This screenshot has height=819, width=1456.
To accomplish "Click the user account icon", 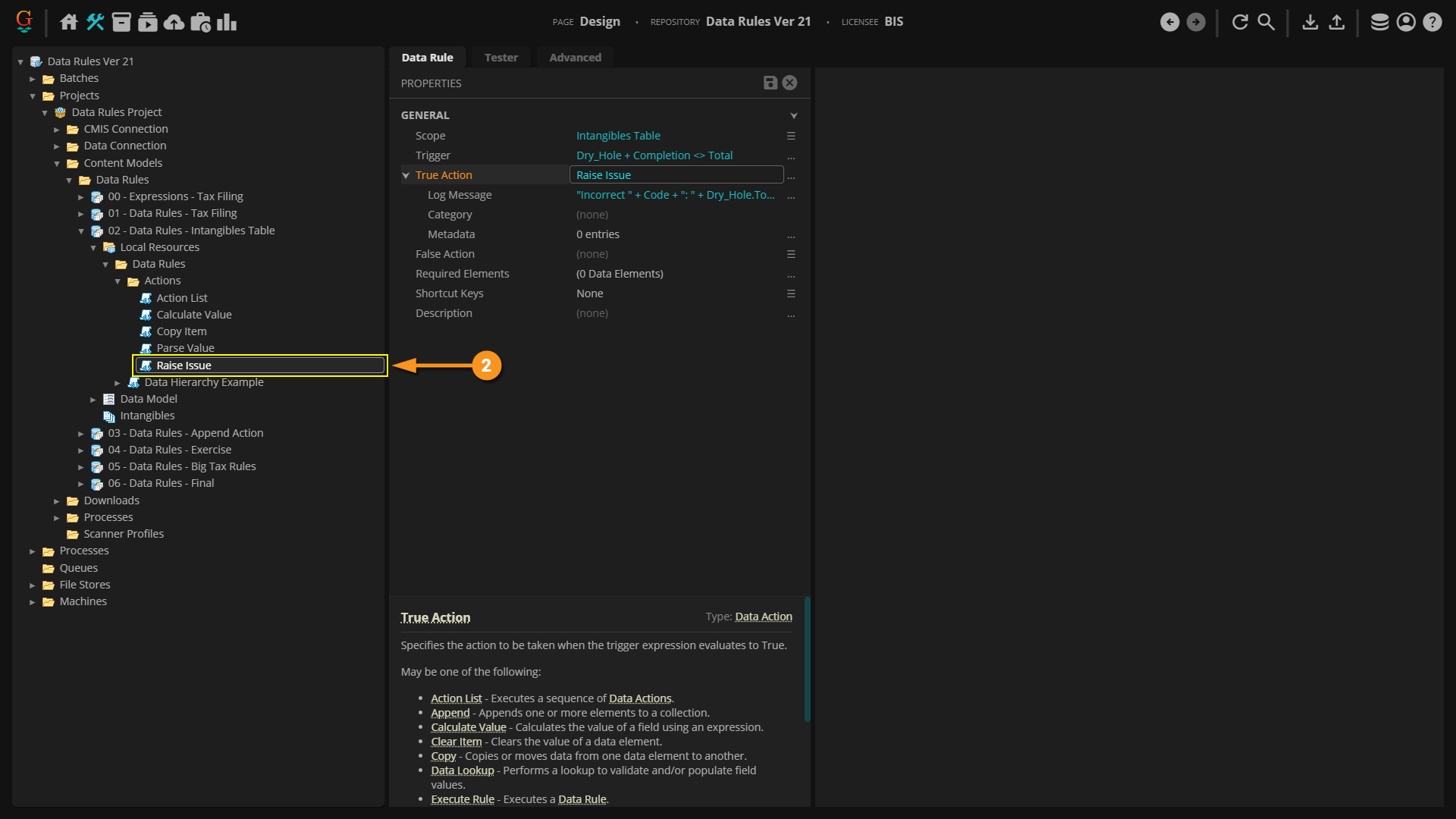I will click(x=1406, y=22).
